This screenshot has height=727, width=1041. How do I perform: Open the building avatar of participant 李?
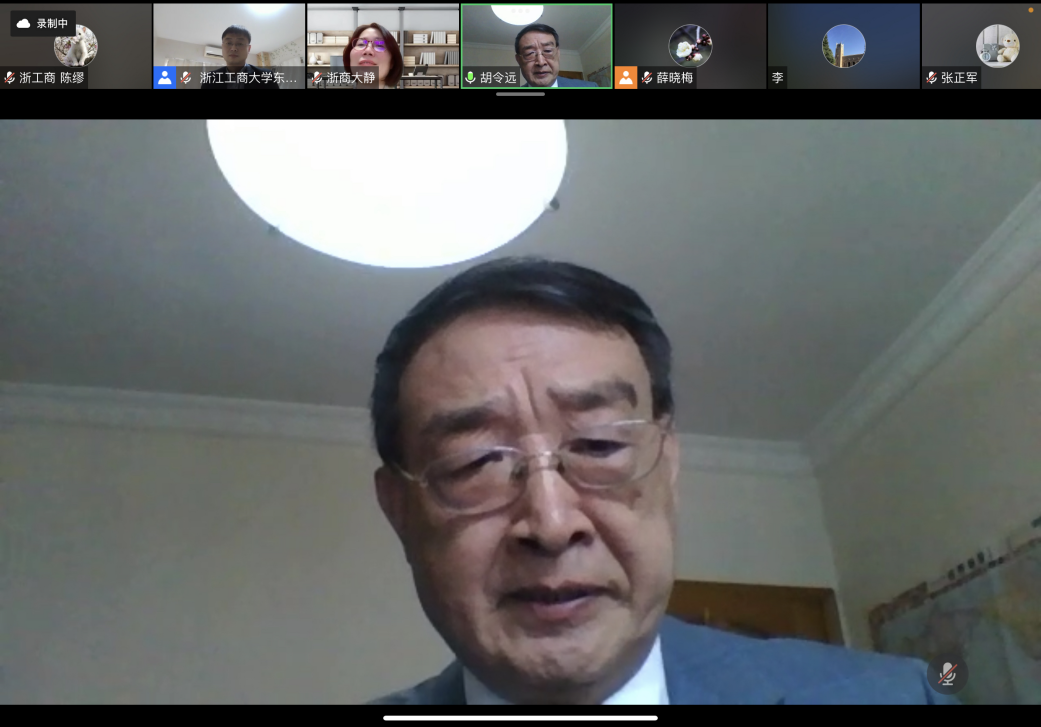[x=844, y=46]
